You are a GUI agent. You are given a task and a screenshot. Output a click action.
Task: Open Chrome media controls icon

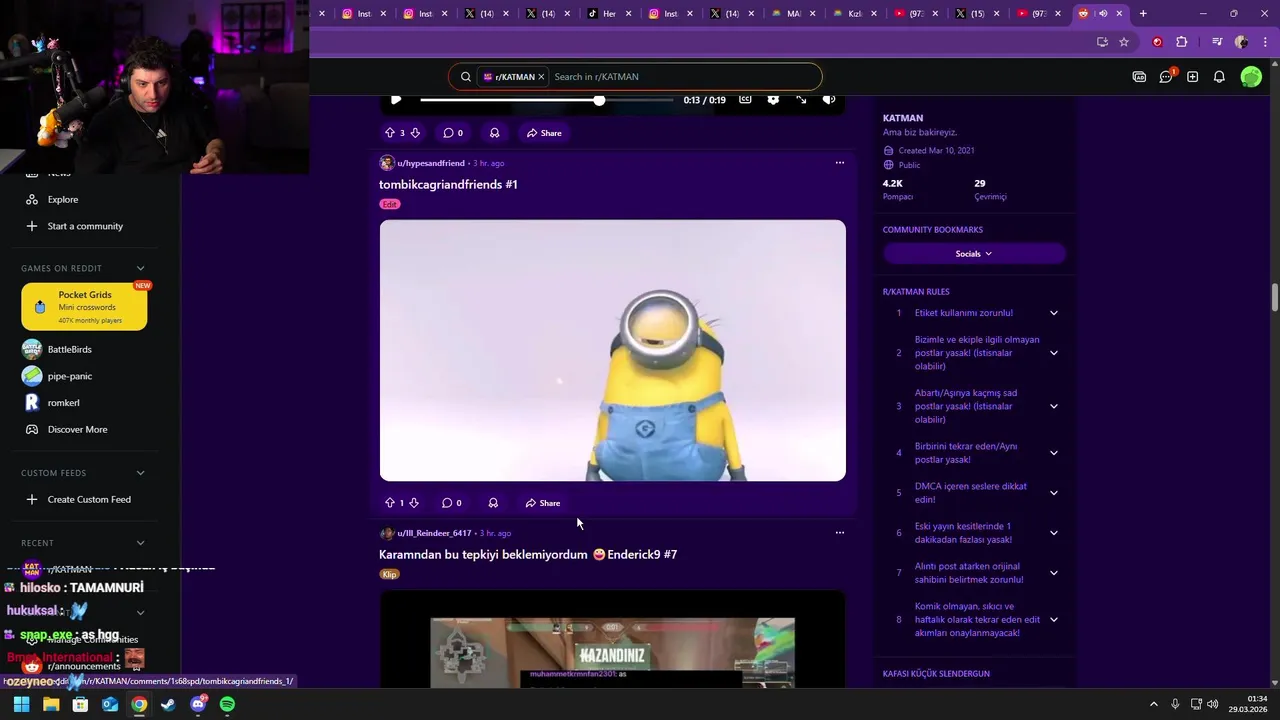pyautogui.click(x=1217, y=42)
